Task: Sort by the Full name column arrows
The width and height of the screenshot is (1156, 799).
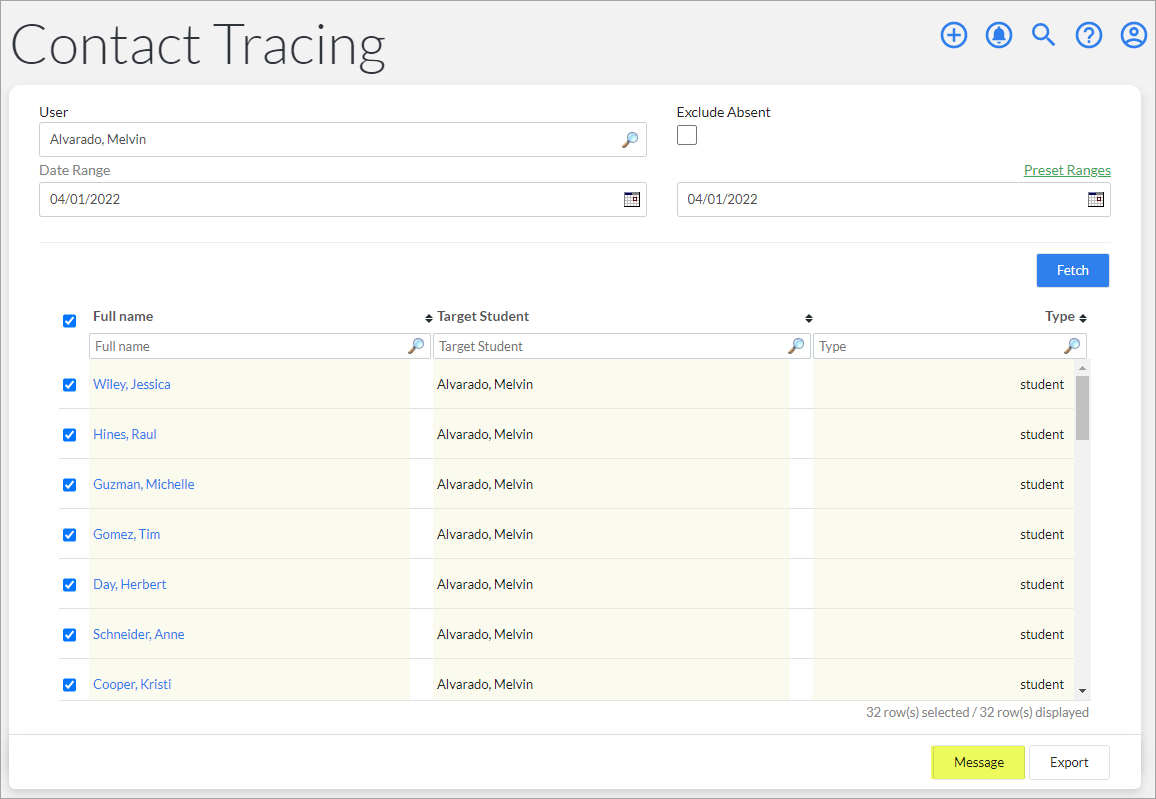Action: point(428,318)
